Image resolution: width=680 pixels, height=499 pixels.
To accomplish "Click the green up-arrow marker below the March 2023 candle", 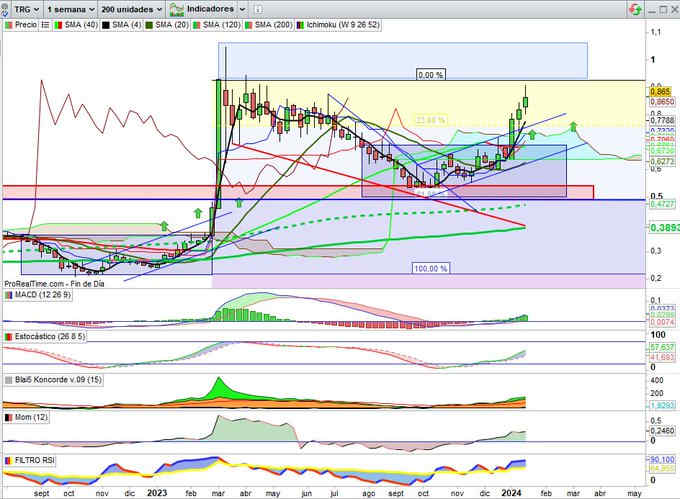I will [239, 202].
